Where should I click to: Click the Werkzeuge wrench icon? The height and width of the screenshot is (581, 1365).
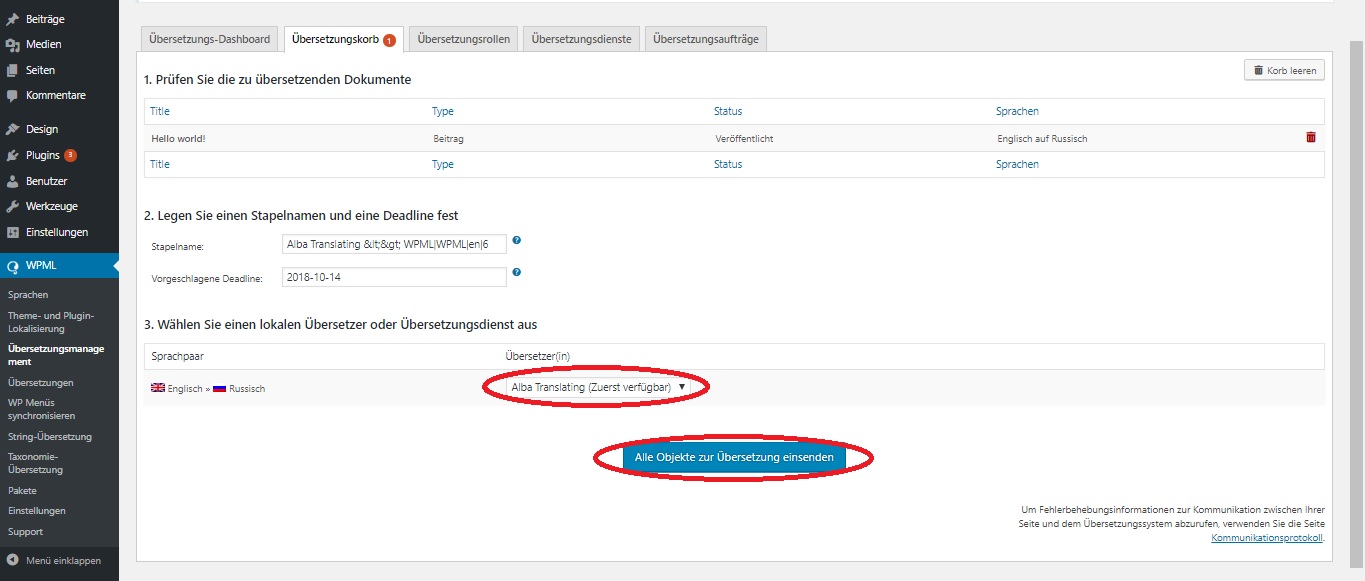click(12, 206)
